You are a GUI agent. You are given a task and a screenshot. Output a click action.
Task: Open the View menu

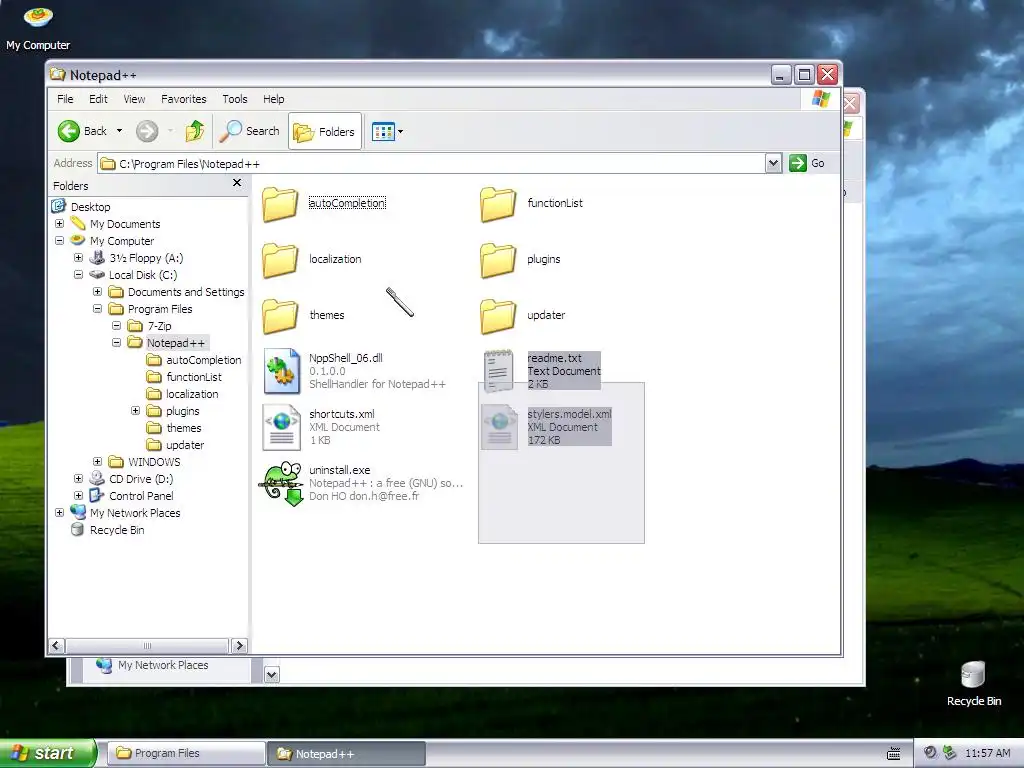coord(135,99)
